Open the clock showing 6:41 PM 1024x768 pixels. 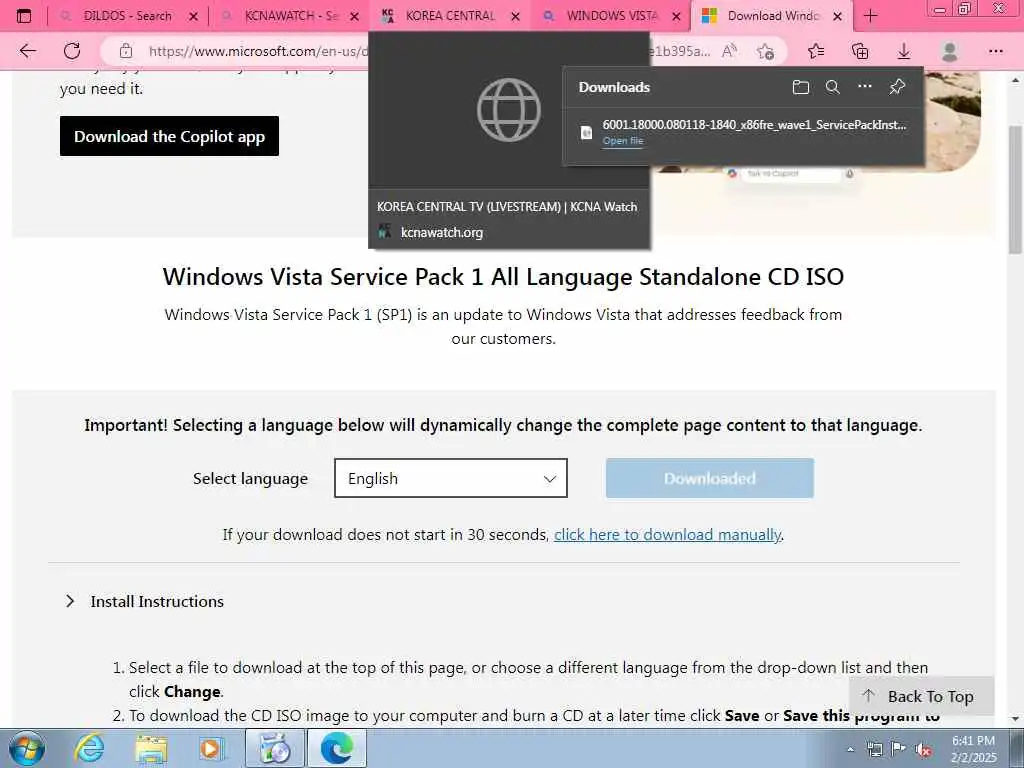click(974, 749)
